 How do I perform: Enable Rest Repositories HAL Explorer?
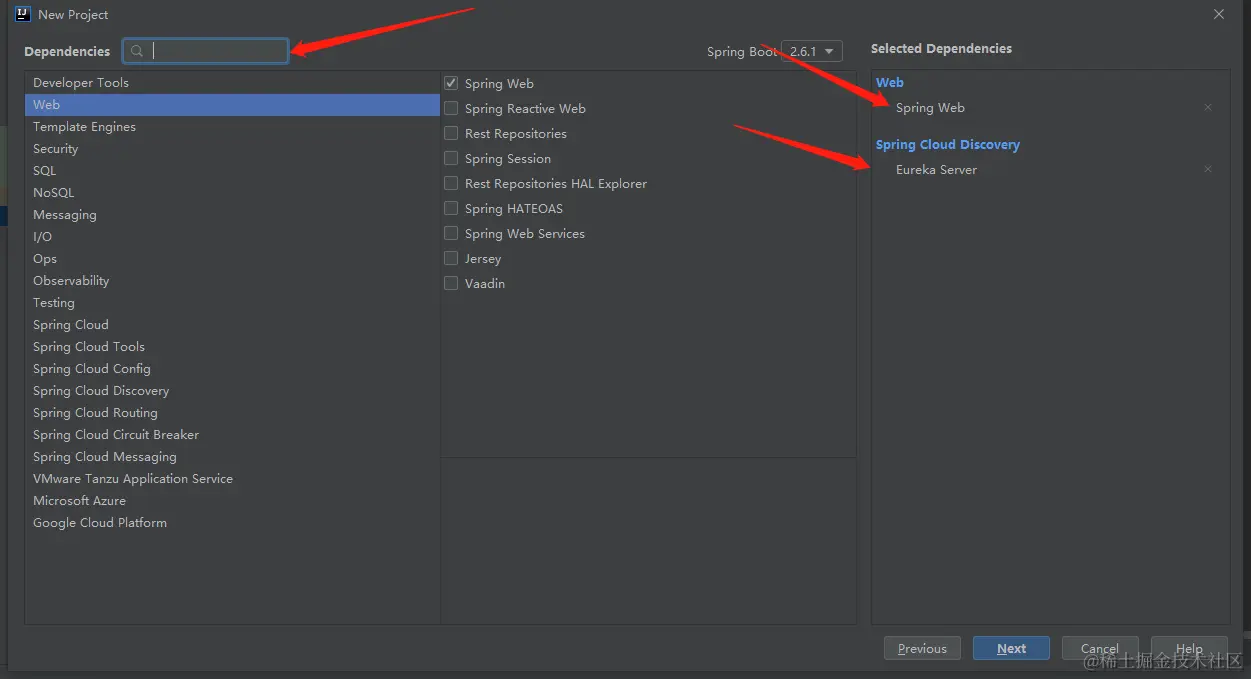[x=451, y=183]
